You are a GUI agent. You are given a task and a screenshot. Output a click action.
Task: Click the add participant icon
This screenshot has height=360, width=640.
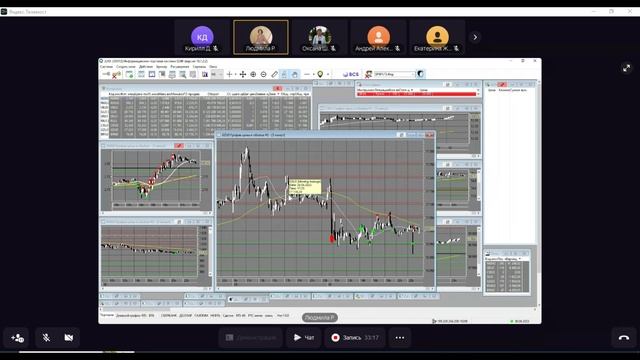(17, 338)
